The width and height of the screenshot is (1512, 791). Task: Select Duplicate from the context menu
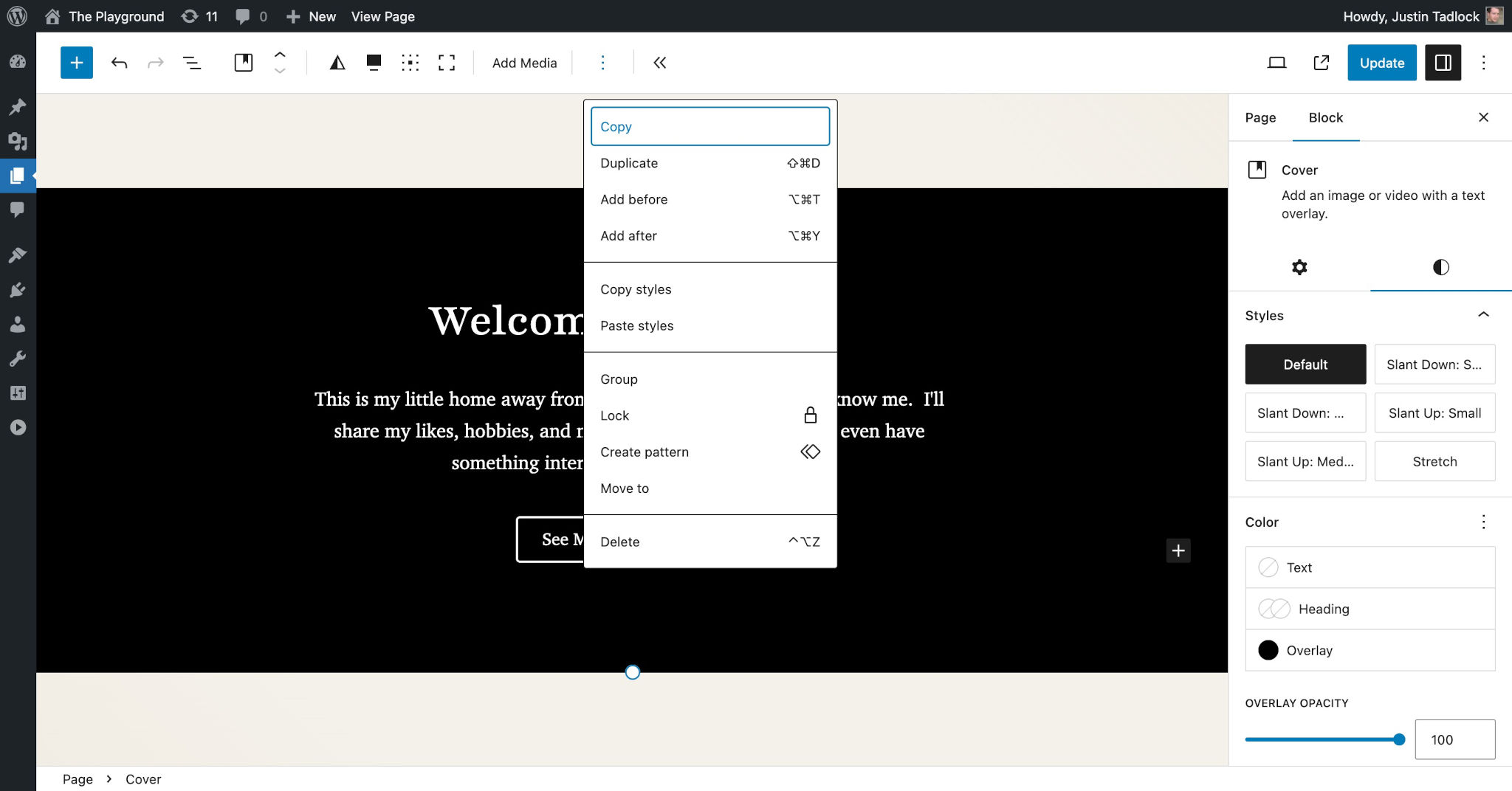[628, 163]
